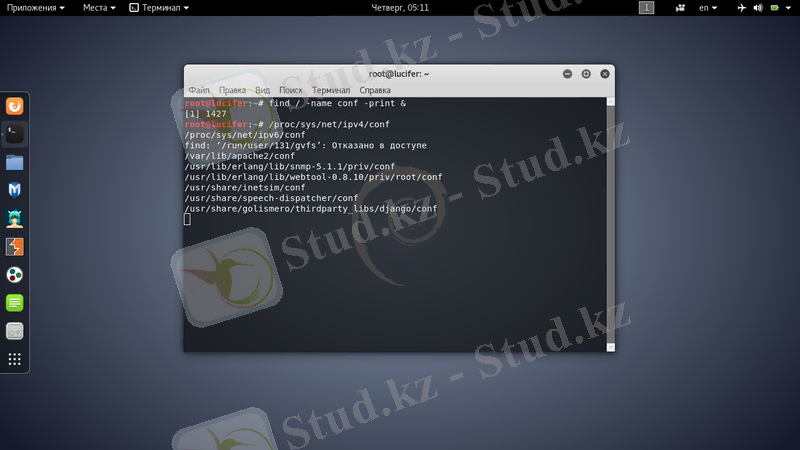Screen dimensions: 800x450
Task: Open the Files folder icon in dock
Action: click(14, 162)
